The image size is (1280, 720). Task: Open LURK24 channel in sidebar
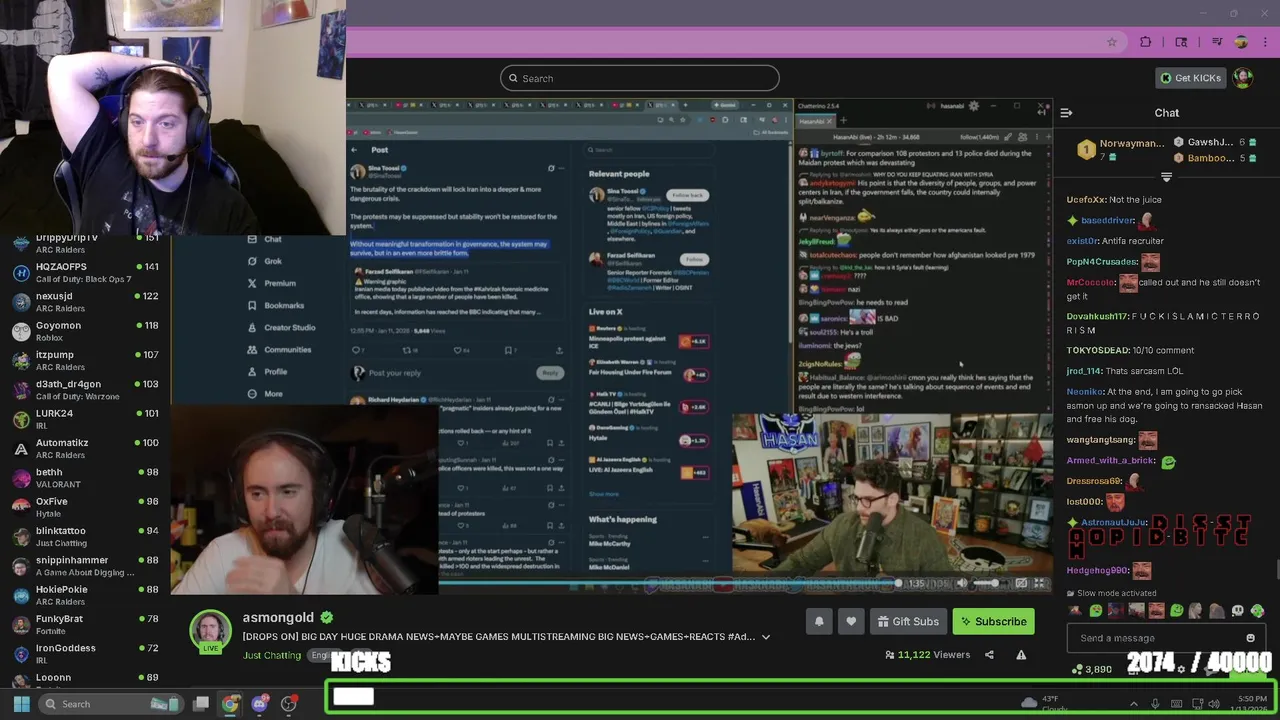(x=85, y=419)
